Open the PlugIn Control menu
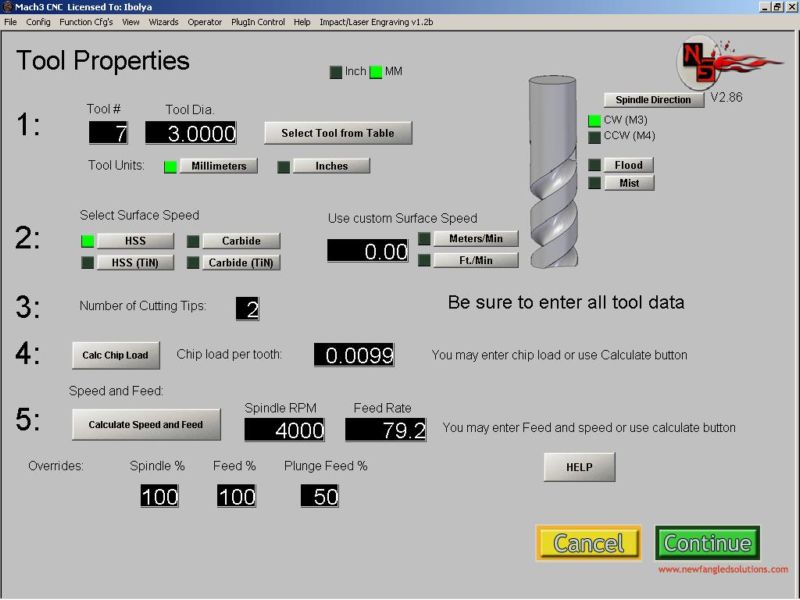800x600 pixels. click(258, 21)
